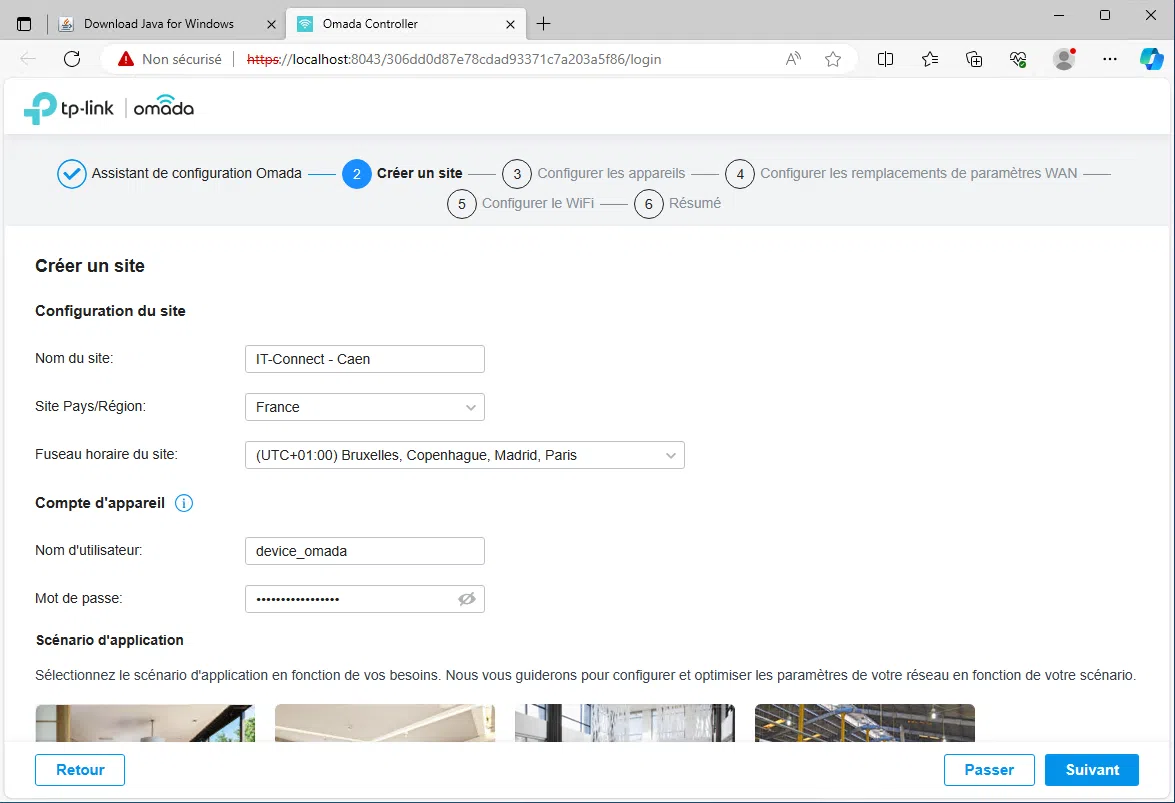Open browser essentials heart icon
This screenshot has height=803, width=1175.
coord(1018,59)
